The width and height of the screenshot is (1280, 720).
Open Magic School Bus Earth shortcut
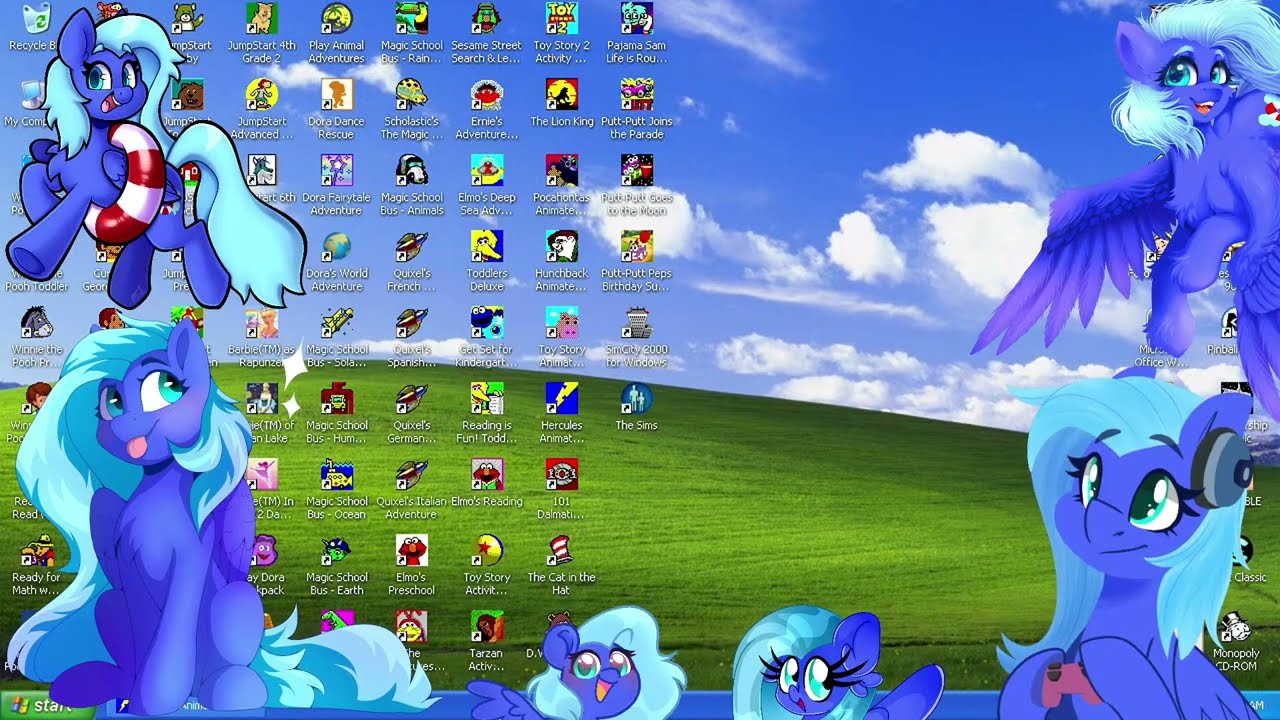(x=336, y=565)
